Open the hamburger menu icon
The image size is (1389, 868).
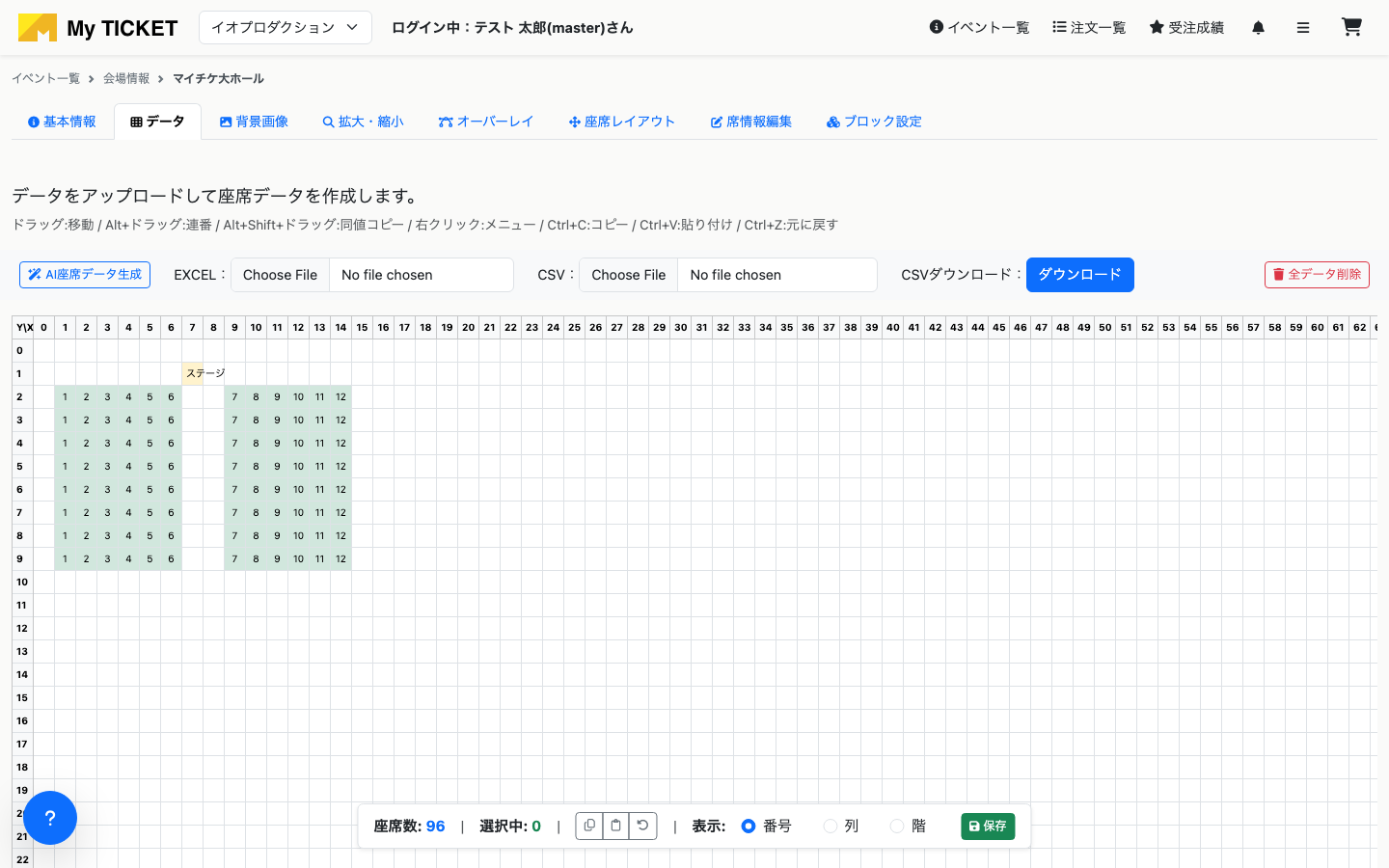point(1303,28)
